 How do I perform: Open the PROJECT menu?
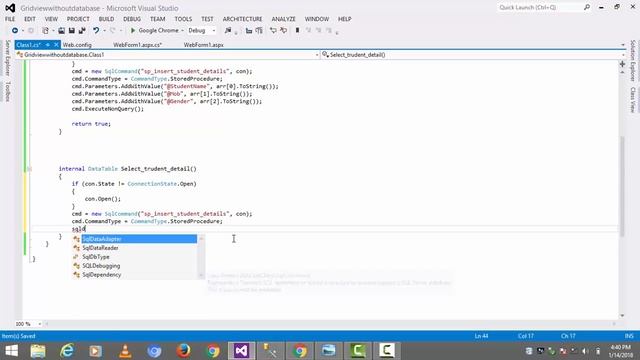tap(78, 19)
